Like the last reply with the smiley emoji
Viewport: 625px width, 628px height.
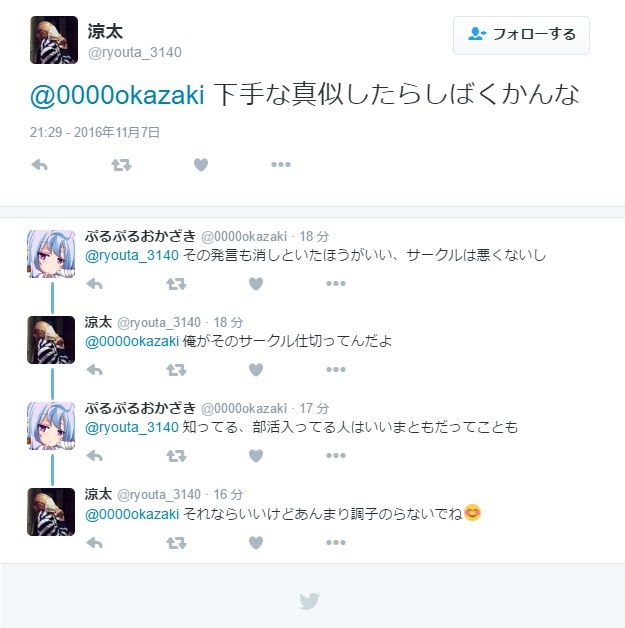256,543
